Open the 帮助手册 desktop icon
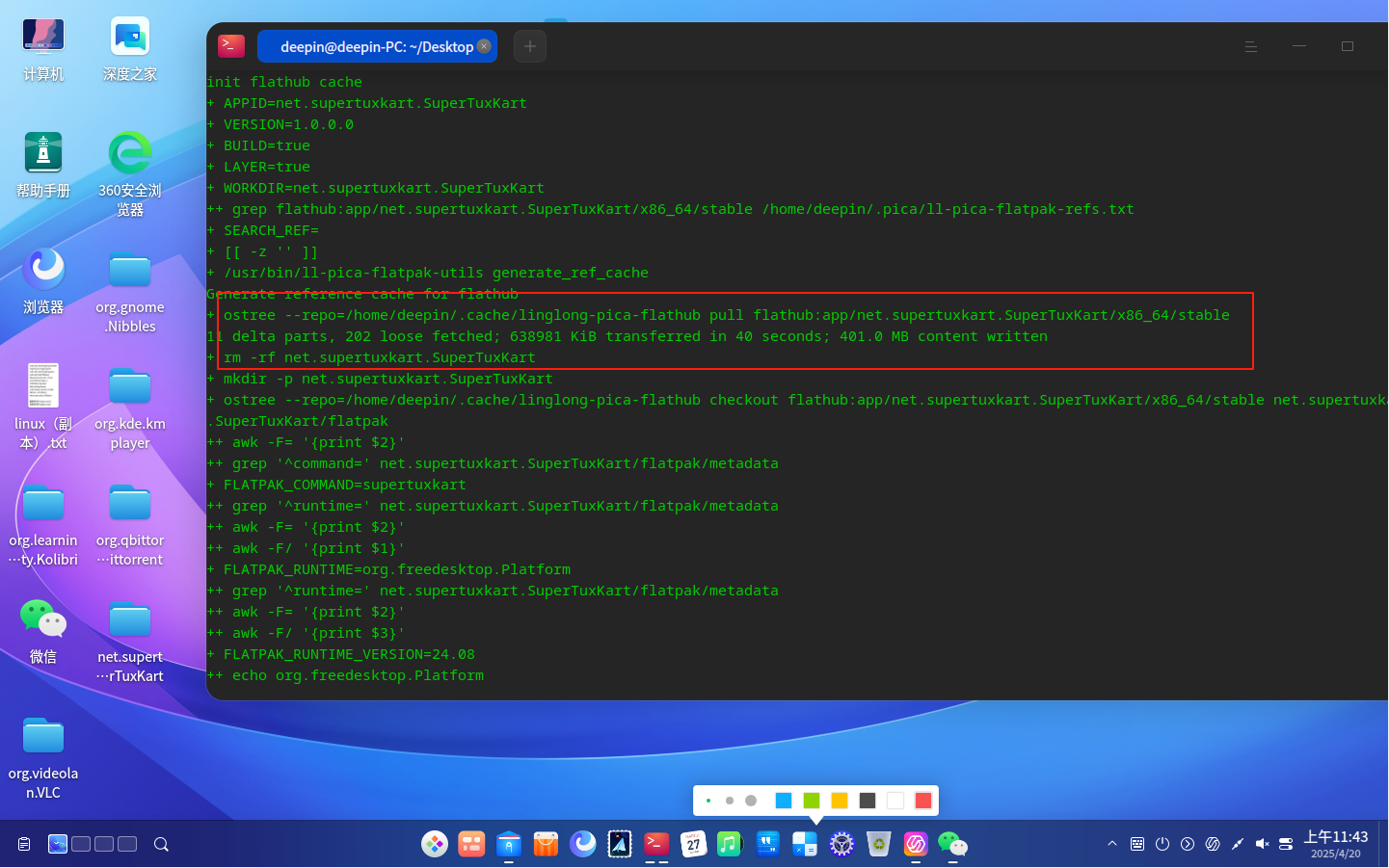The width and height of the screenshot is (1389, 868). [x=43, y=166]
